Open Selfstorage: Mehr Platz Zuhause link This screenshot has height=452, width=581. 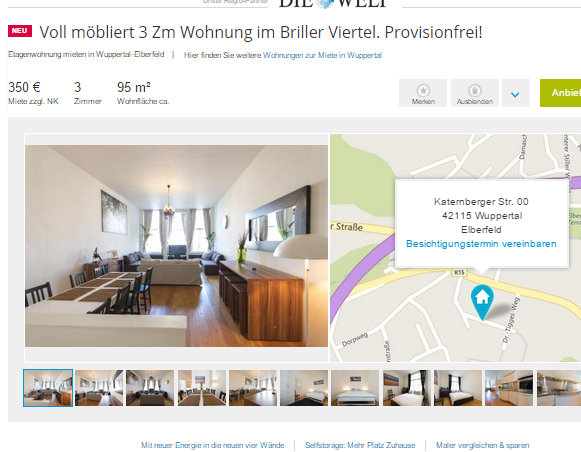coord(360,445)
